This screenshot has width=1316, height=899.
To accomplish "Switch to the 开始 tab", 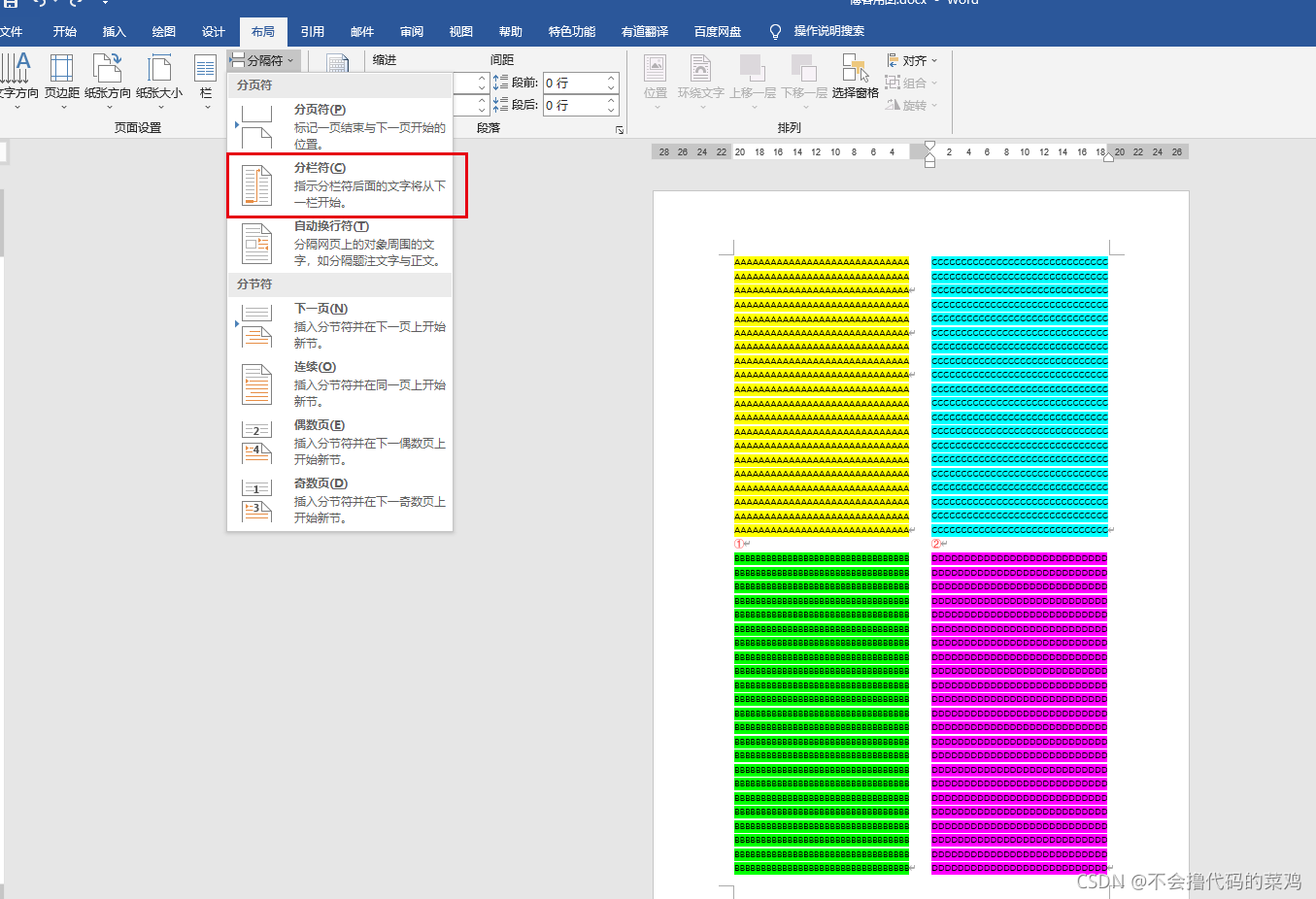I will tap(65, 32).
